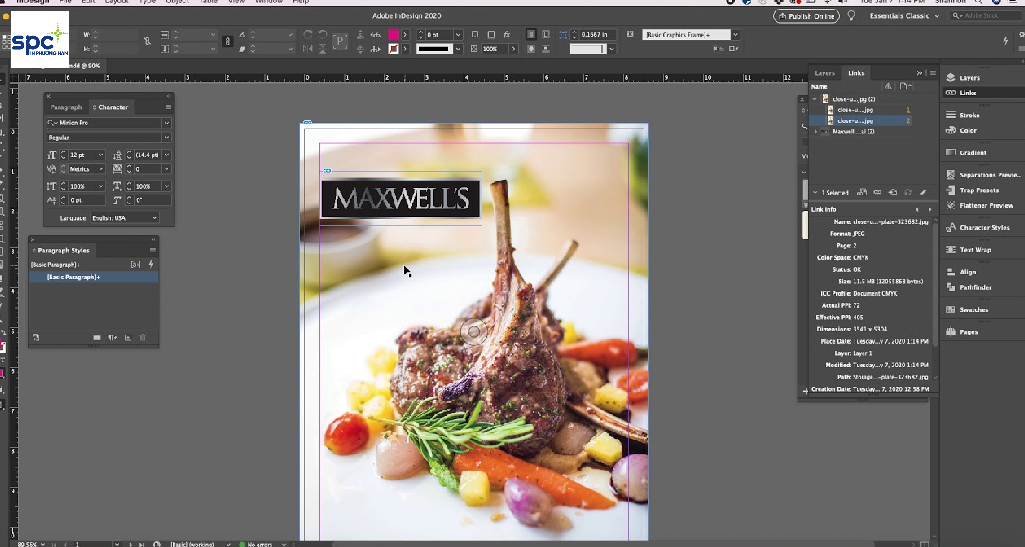Switch to the Character tab
The width and height of the screenshot is (1025, 547).
coord(110,107)
